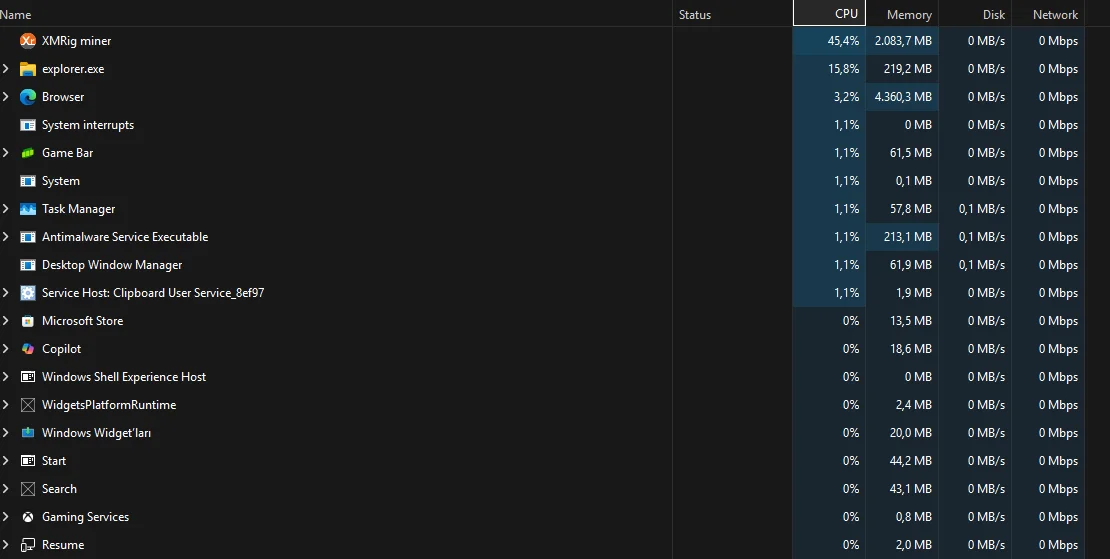
Task: Click the Antimalware Service Executable icon
Action: (28, 237)
